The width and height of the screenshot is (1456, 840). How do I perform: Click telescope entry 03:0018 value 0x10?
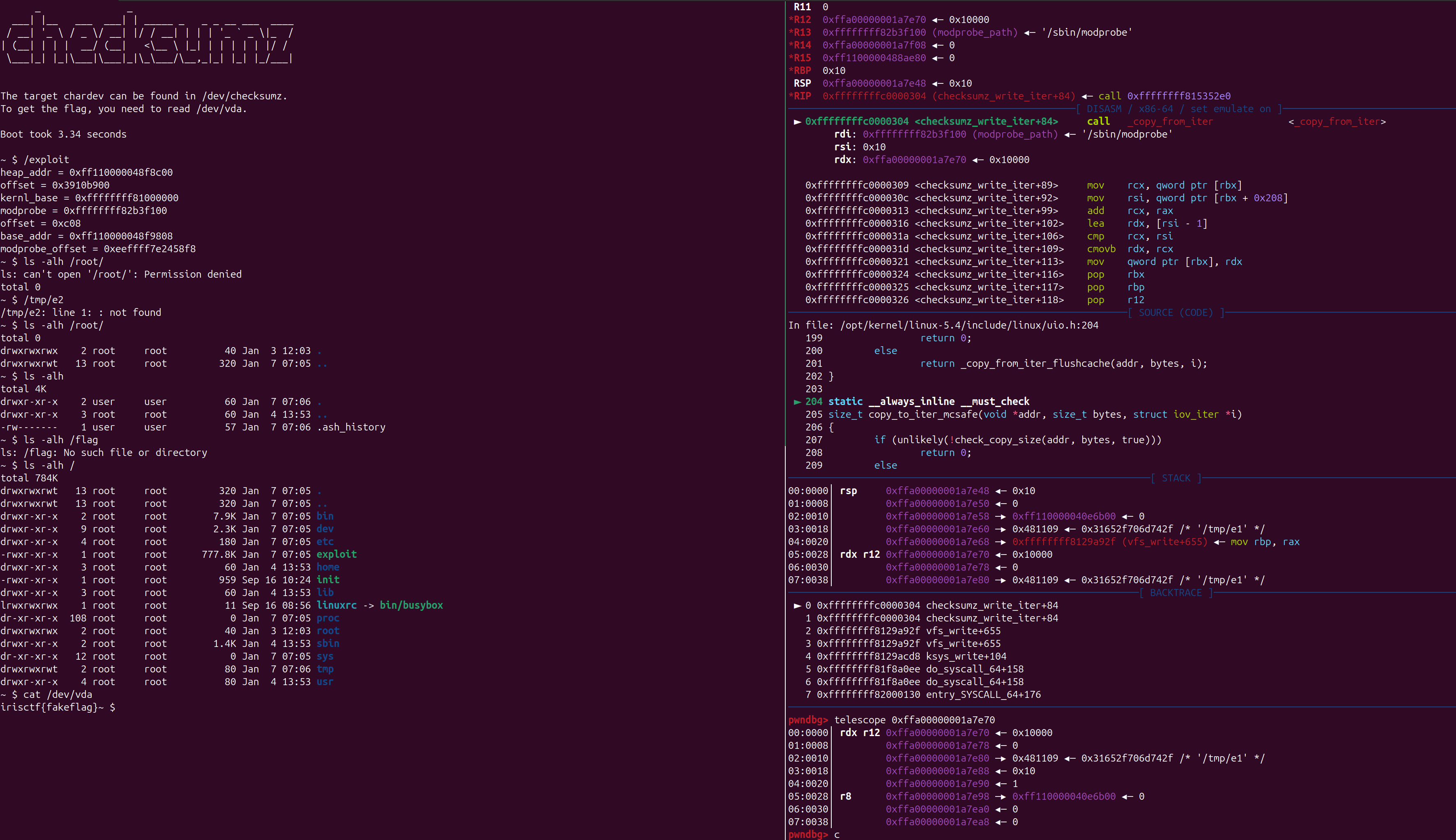(x=1024, y=771)
